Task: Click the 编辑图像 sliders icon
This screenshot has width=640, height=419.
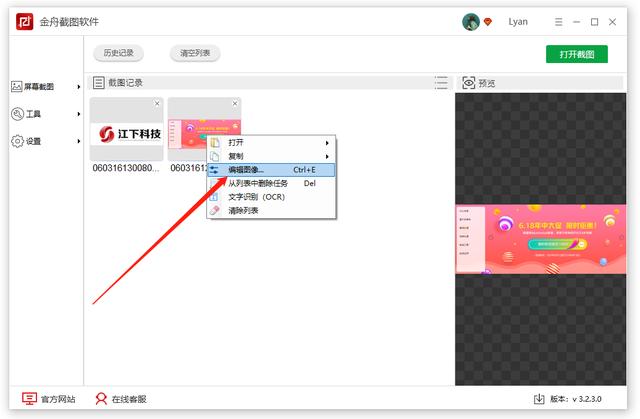Action: [214, 170]
